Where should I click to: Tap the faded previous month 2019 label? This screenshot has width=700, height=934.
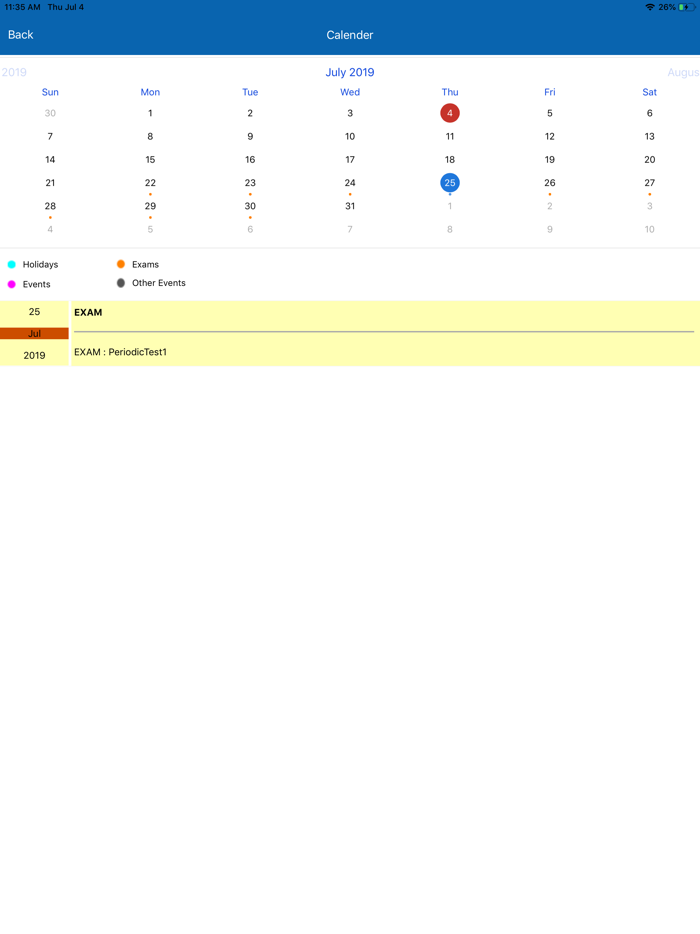pos(14,73)
